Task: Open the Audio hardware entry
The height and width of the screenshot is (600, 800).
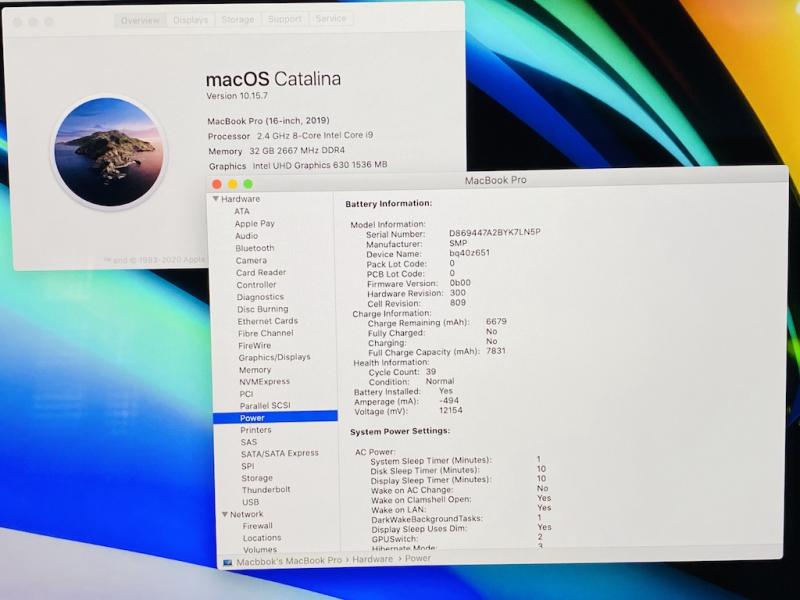Action: pos(246,236)
